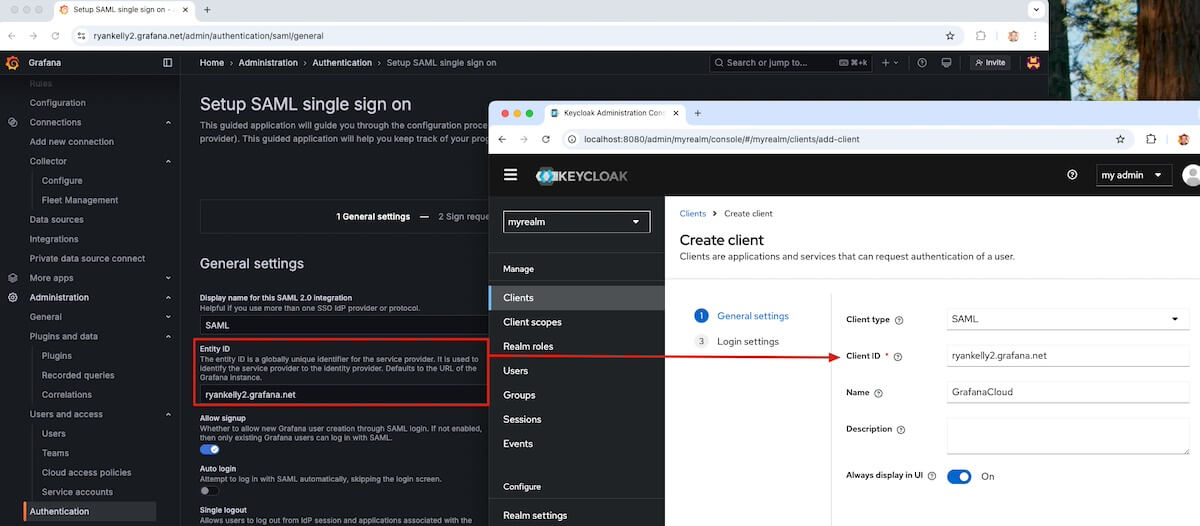
Task: Show help for Client type field
Action: 899,320
